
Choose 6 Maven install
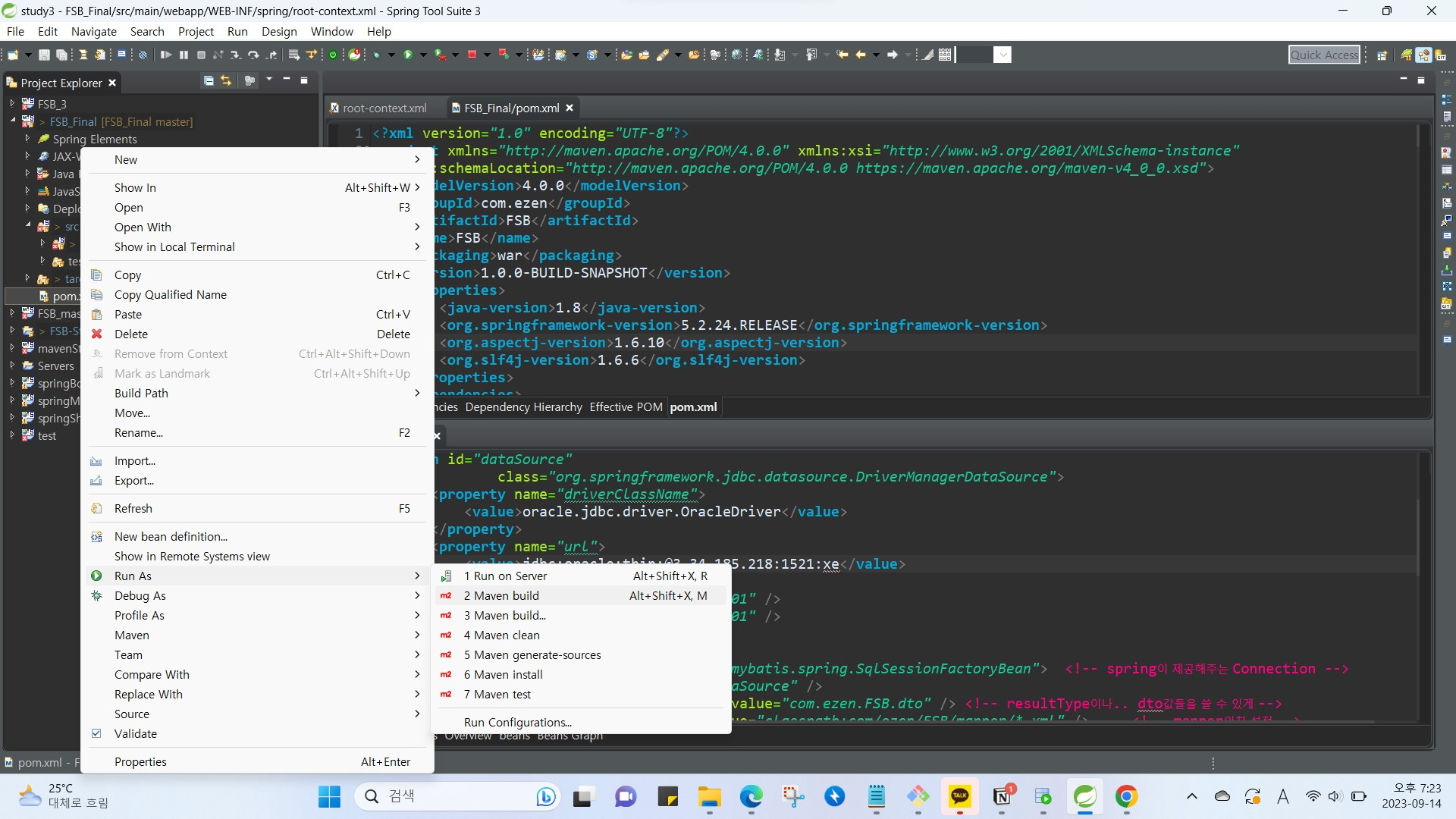tap(581, 675)
